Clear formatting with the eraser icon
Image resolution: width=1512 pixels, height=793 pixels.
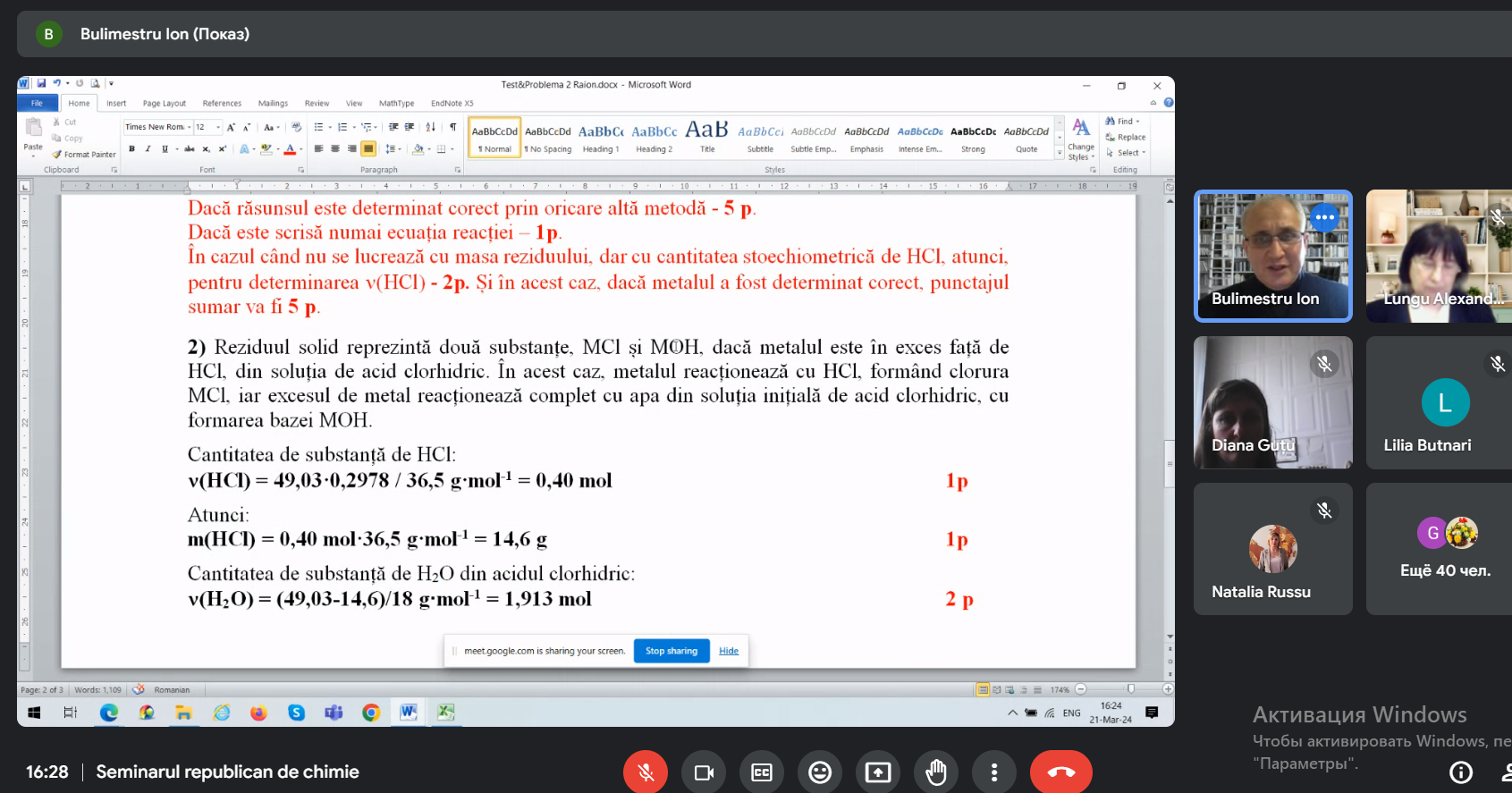297,127
